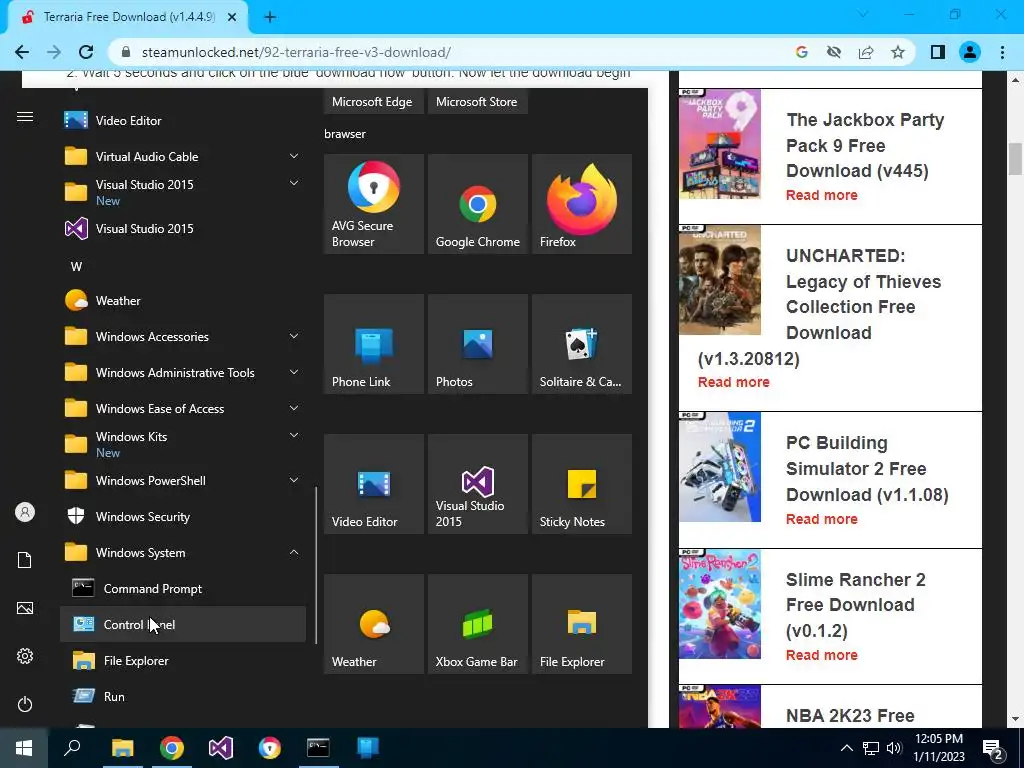This screenshot has width=1024, height=768.
Task: Open Command Prompt from app list
Action: tap(183, 588)
